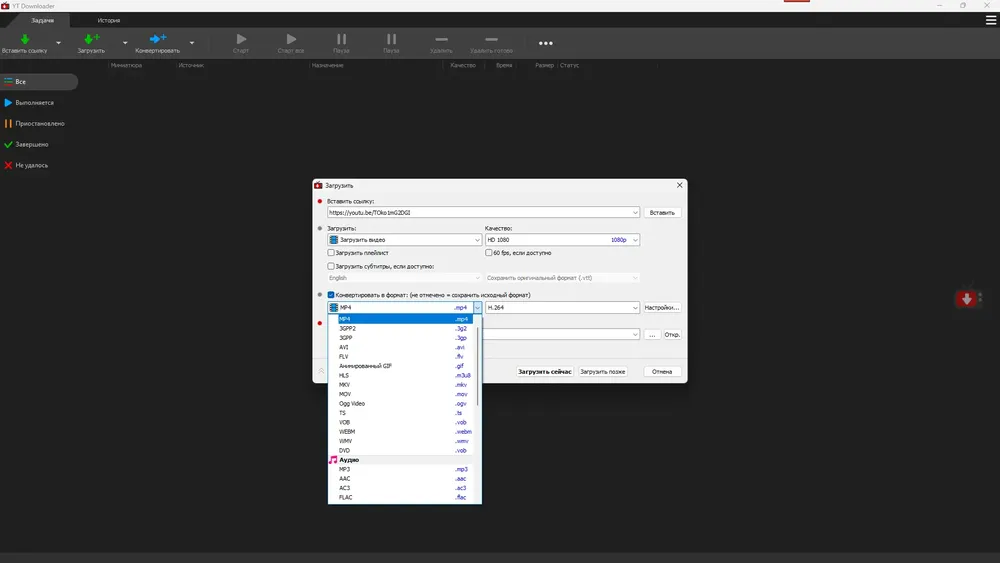
Task: Click the blue Конвертировать toolbar icon
Action: point(157,39)
